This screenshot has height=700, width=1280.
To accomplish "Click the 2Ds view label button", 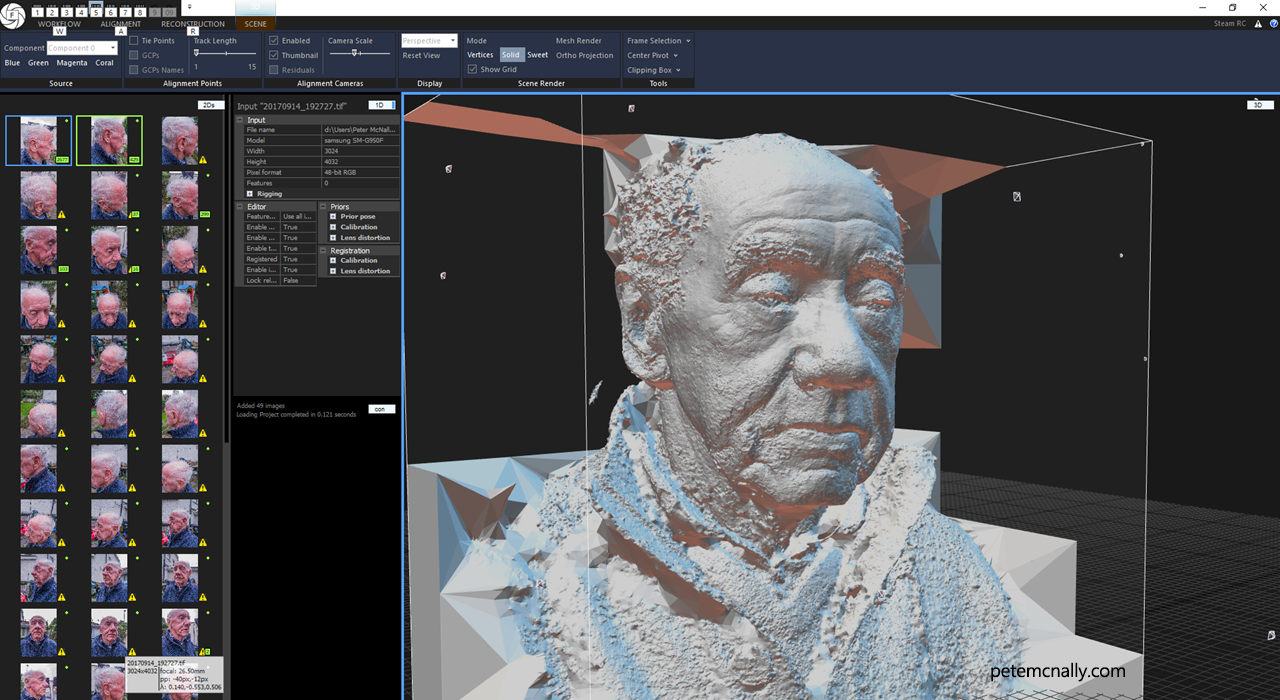I will (209, 104).
